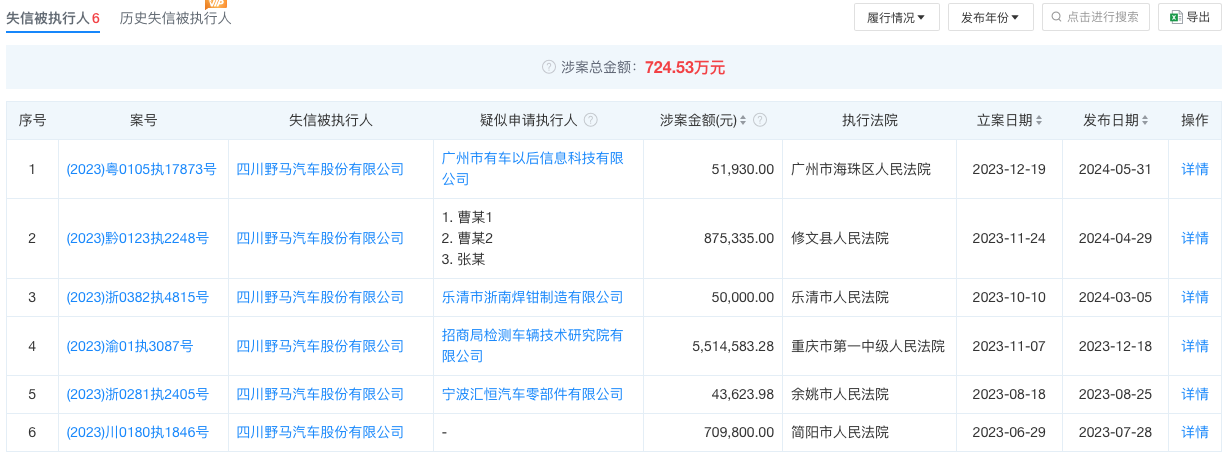Click the Excel export icon 导出

point(1177,17)
